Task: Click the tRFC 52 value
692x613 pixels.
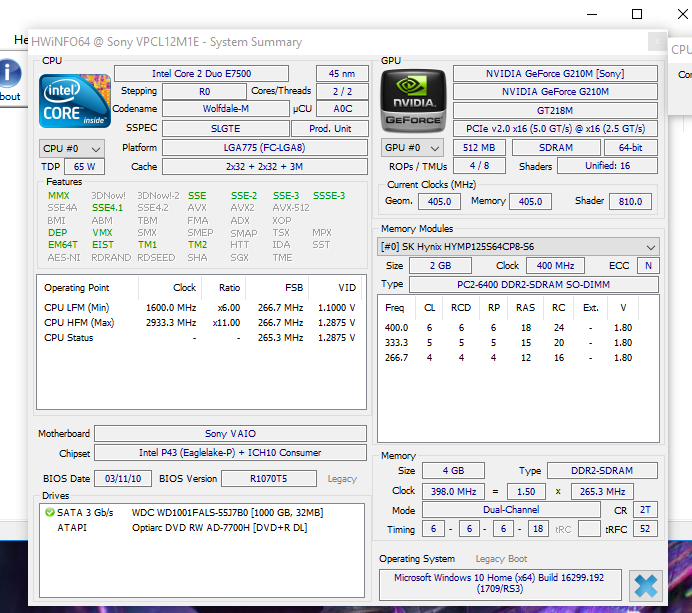Action: [645, 529]
